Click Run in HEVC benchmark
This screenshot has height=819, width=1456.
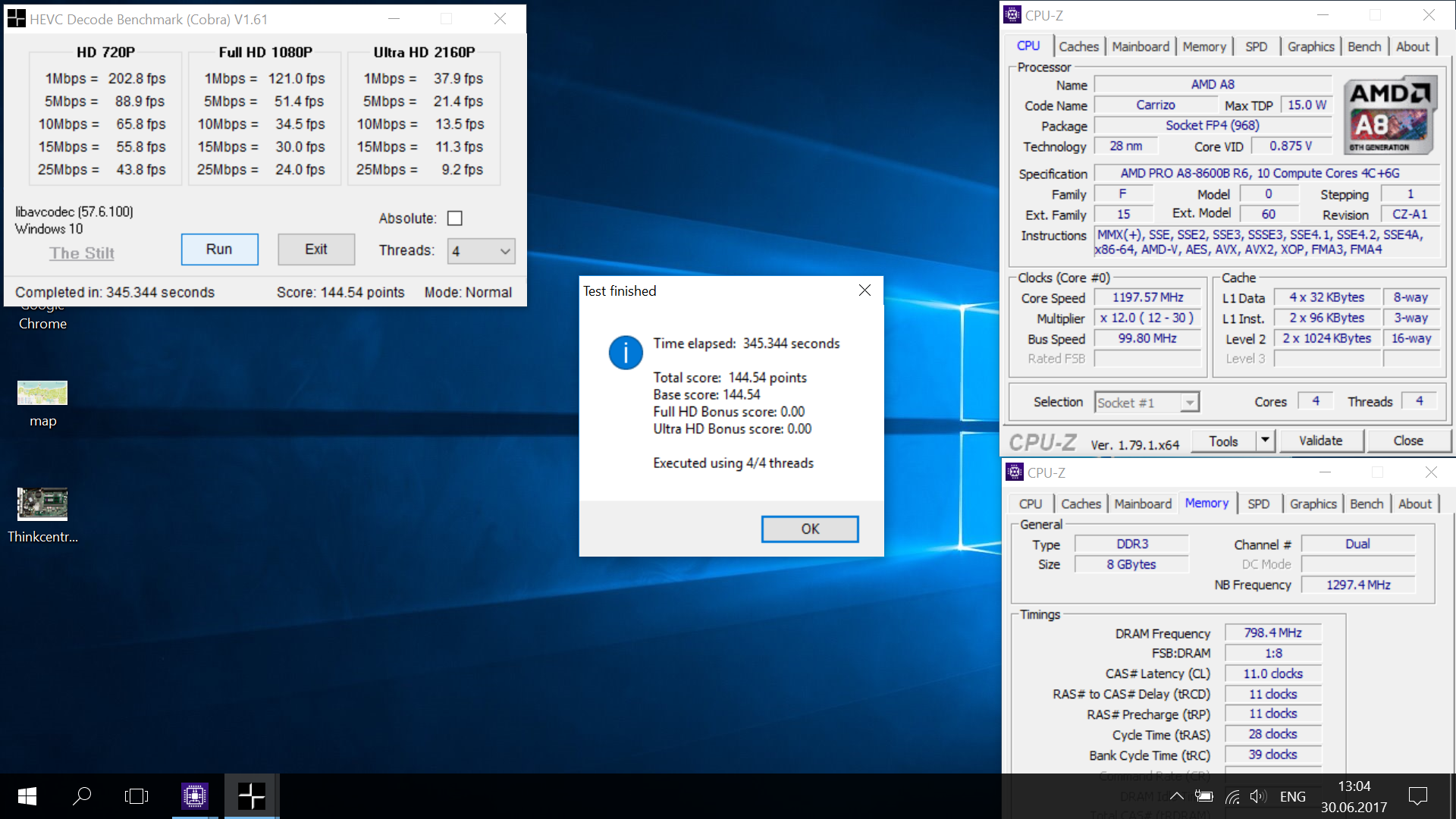[219, 249]
